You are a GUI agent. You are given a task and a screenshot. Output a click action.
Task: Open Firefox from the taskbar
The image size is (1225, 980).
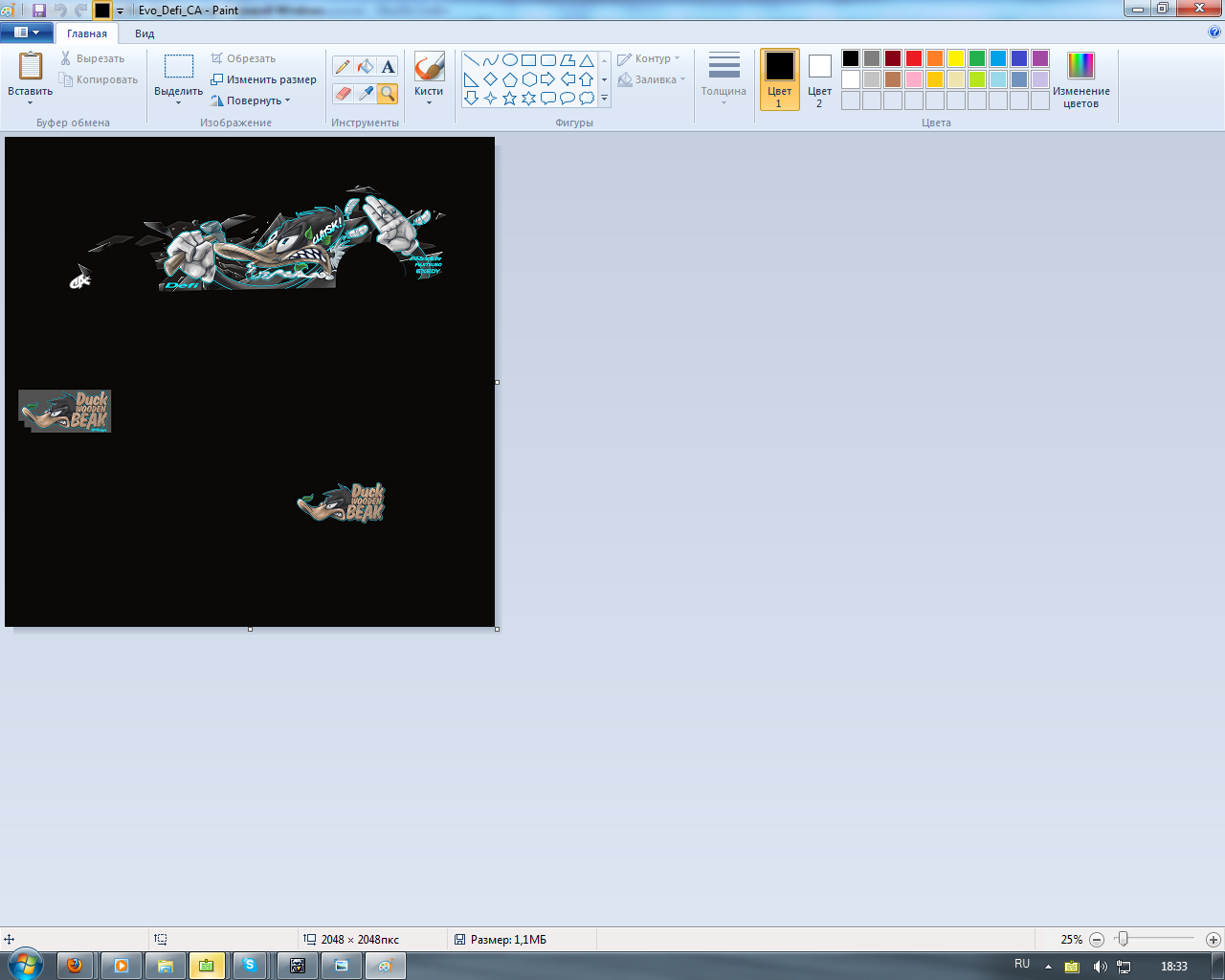[x=75, y=966]
